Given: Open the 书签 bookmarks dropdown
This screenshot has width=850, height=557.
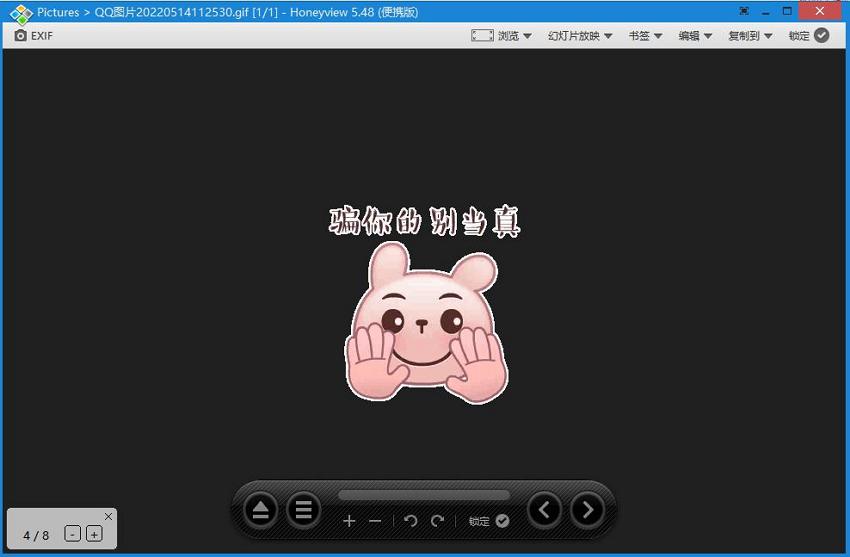Looking at the screenshot, I should point(644,35).
